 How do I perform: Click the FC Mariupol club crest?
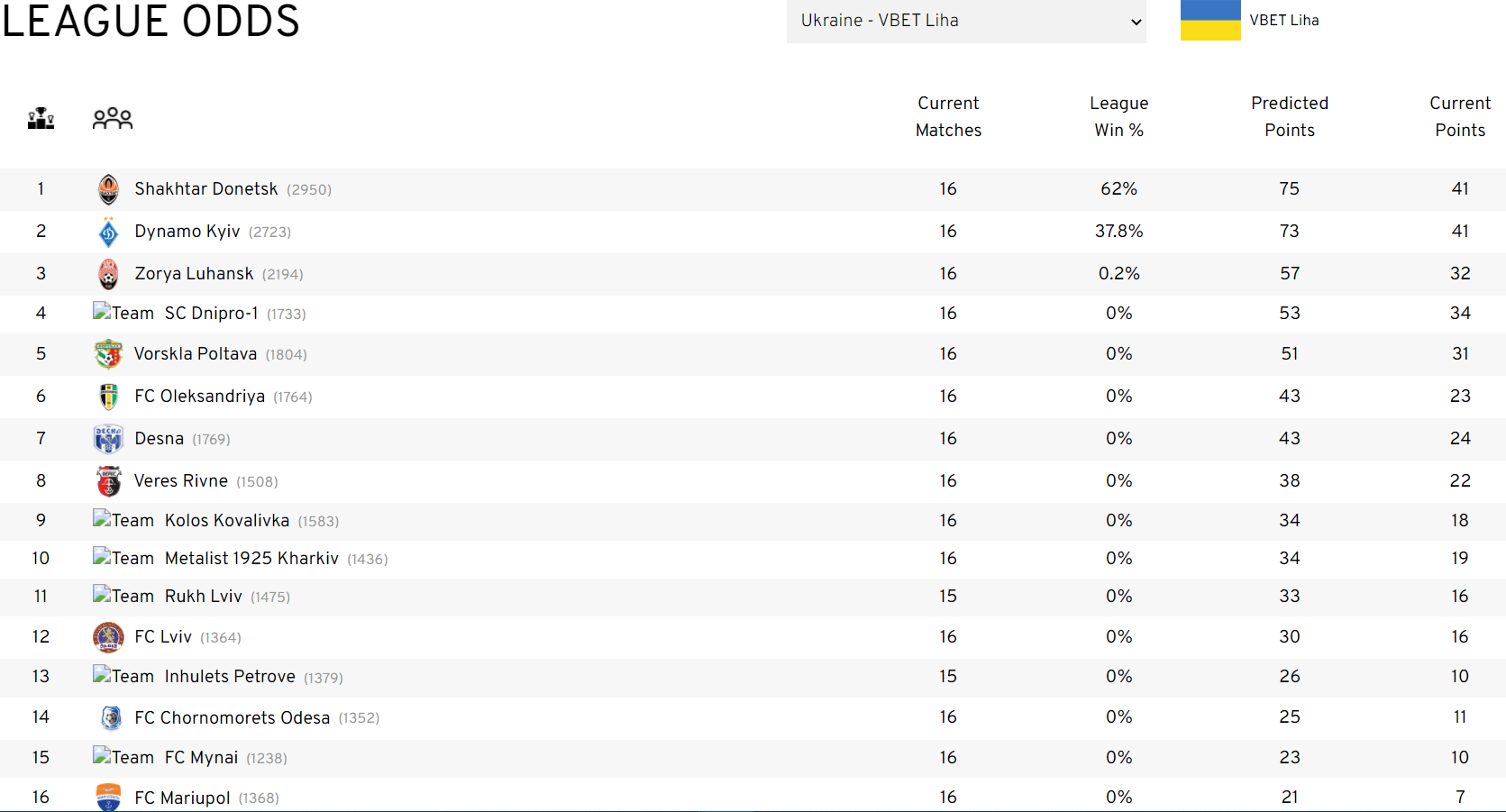pyautogui.click(x=108, y=798)
